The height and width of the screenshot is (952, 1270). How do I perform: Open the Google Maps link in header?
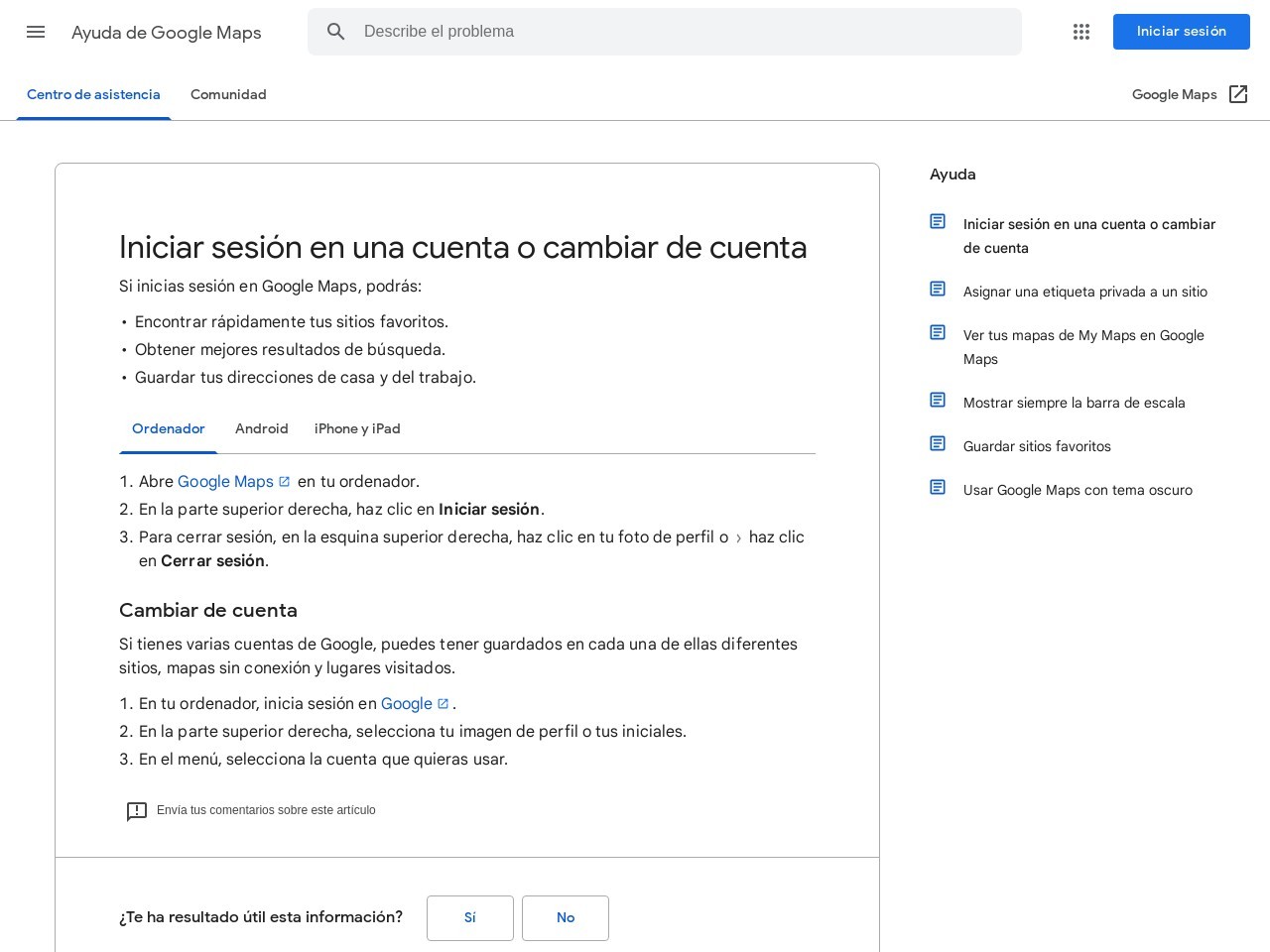point(1175,94)
